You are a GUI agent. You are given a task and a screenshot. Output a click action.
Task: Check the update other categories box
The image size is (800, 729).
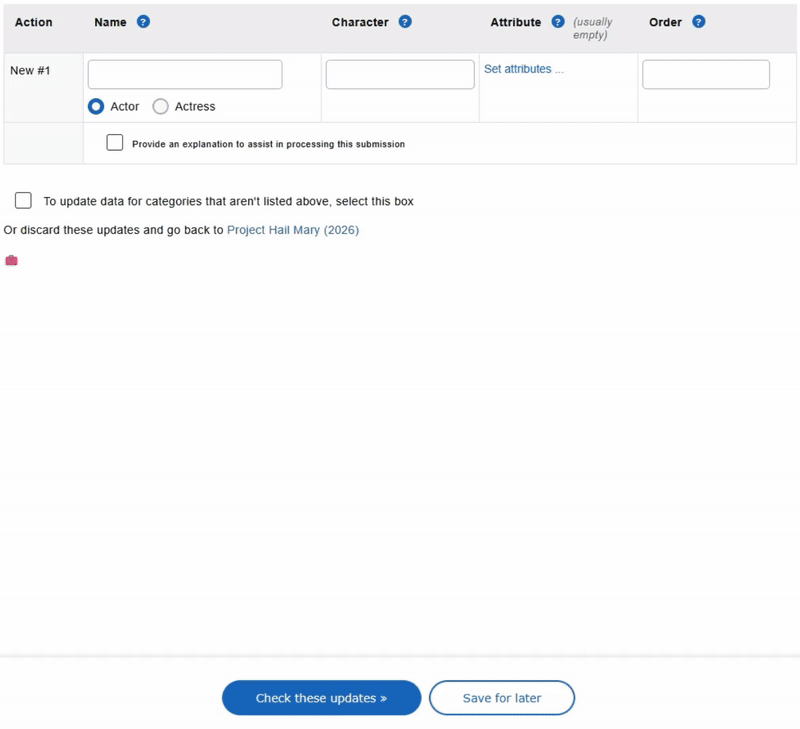point(23,200)
